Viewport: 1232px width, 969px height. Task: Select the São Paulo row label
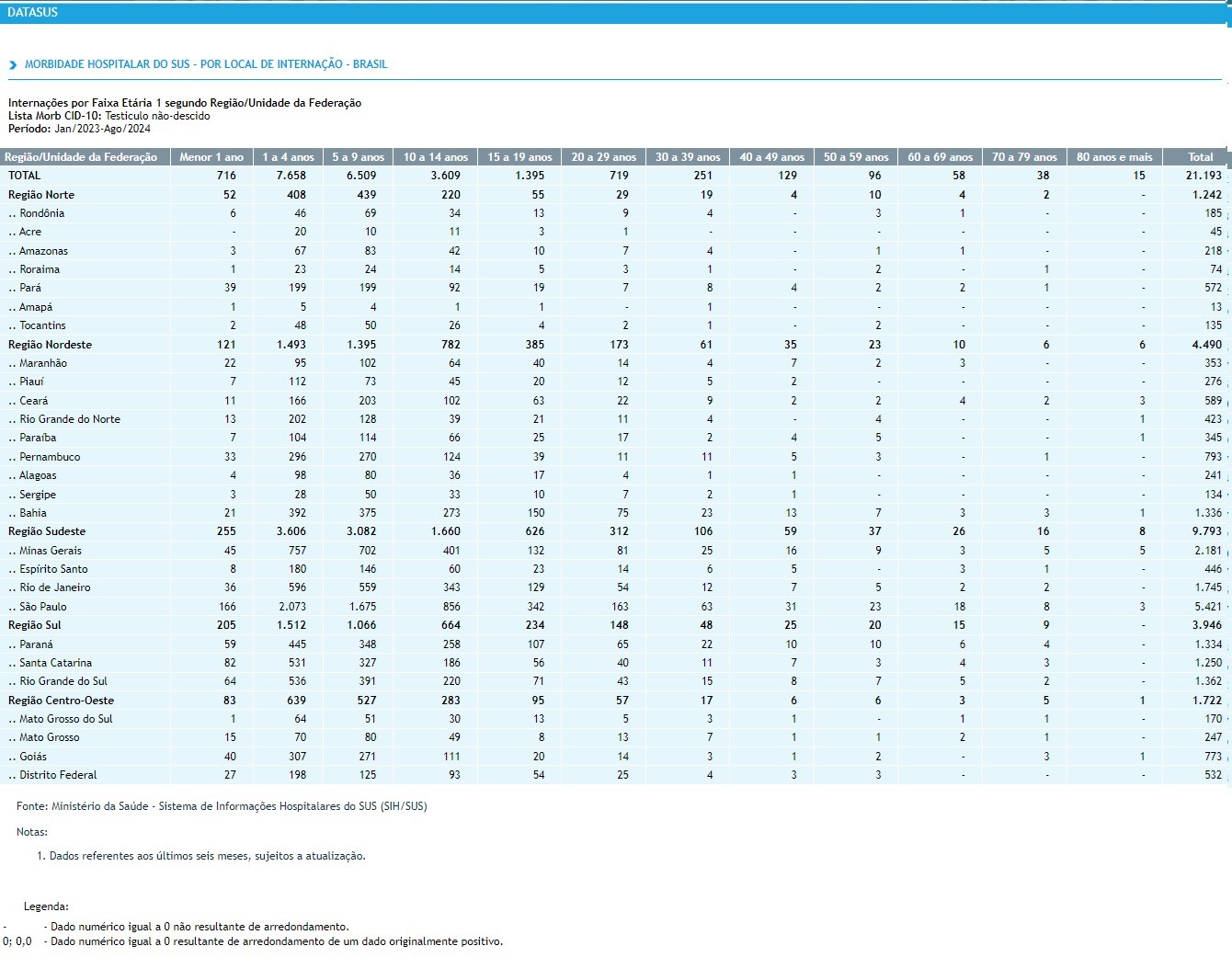point(42,607)
